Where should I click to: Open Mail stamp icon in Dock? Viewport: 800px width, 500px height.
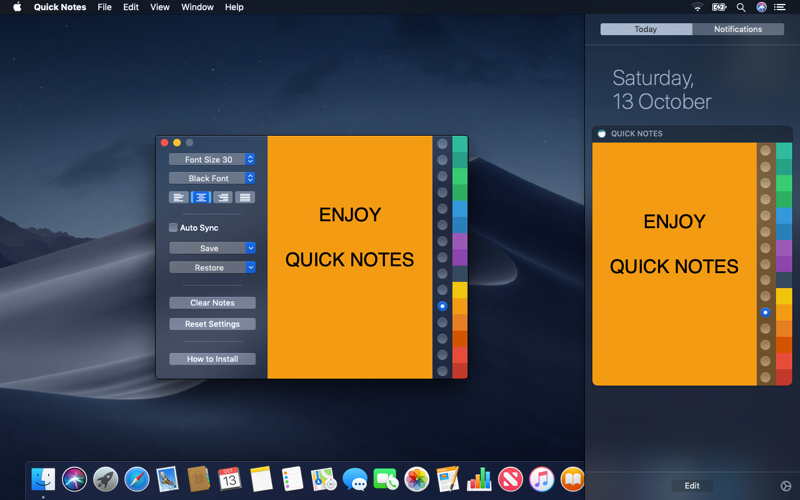pyautogui.click(x=167, y=479)
